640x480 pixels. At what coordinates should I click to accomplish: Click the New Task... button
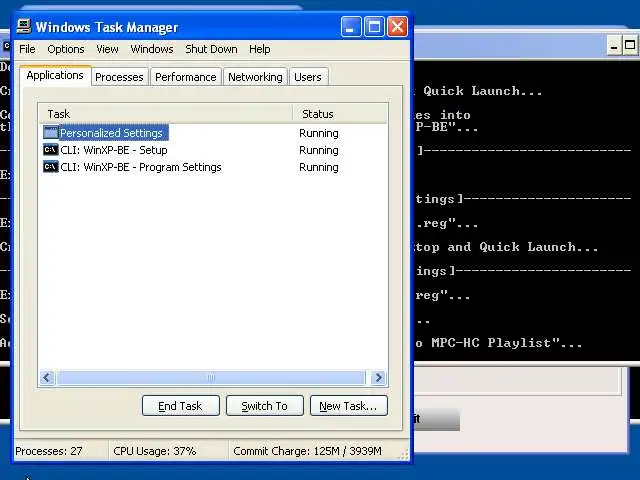coord(349,406)
